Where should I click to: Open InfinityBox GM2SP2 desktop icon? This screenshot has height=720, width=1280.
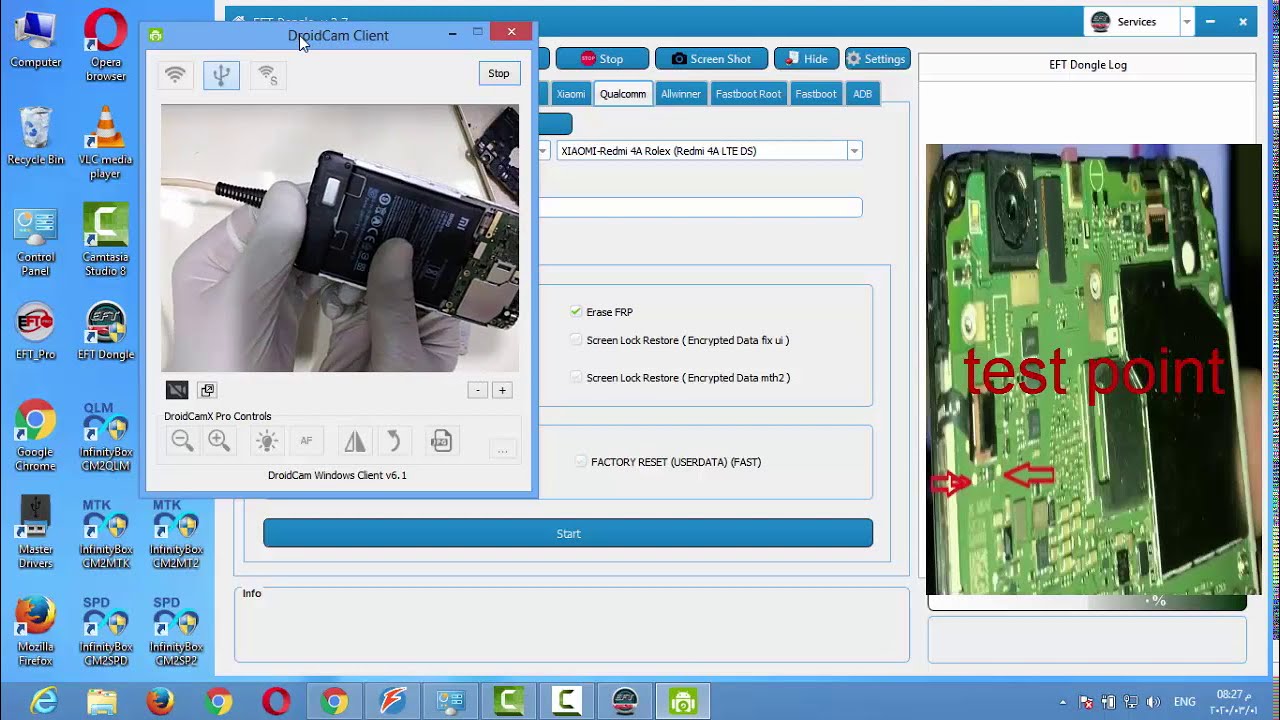tap(176, 630)
